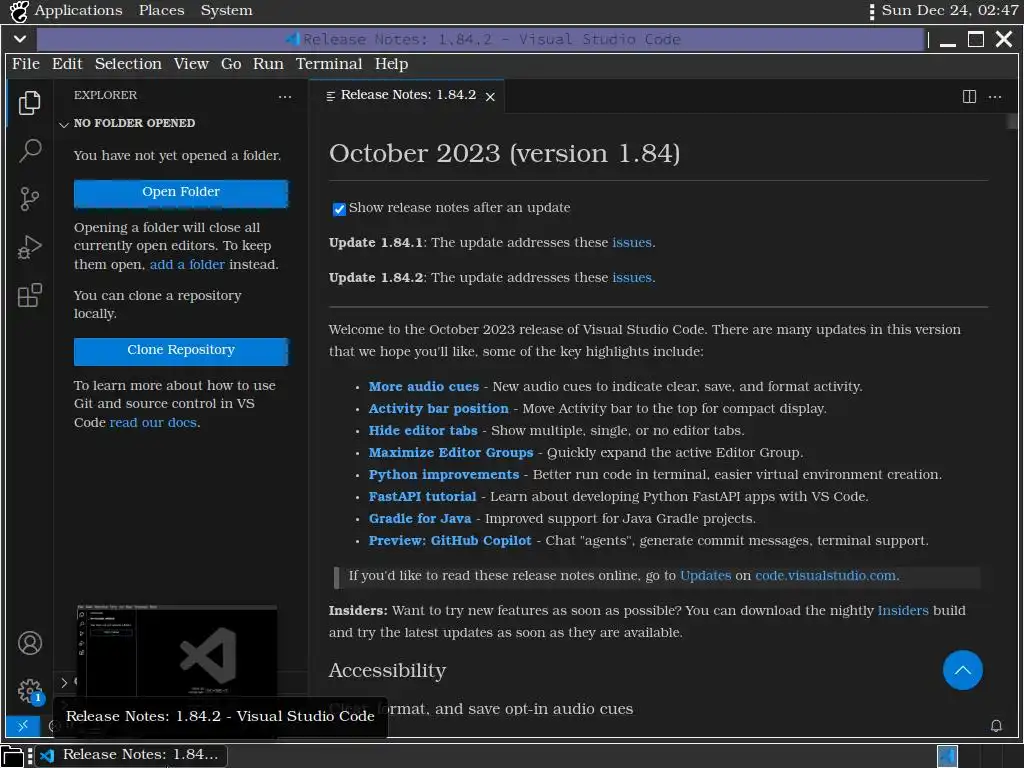Open editor More Actions ellipsis
This screenshot has height=768, width=1024.
click(x=995, y=97)
